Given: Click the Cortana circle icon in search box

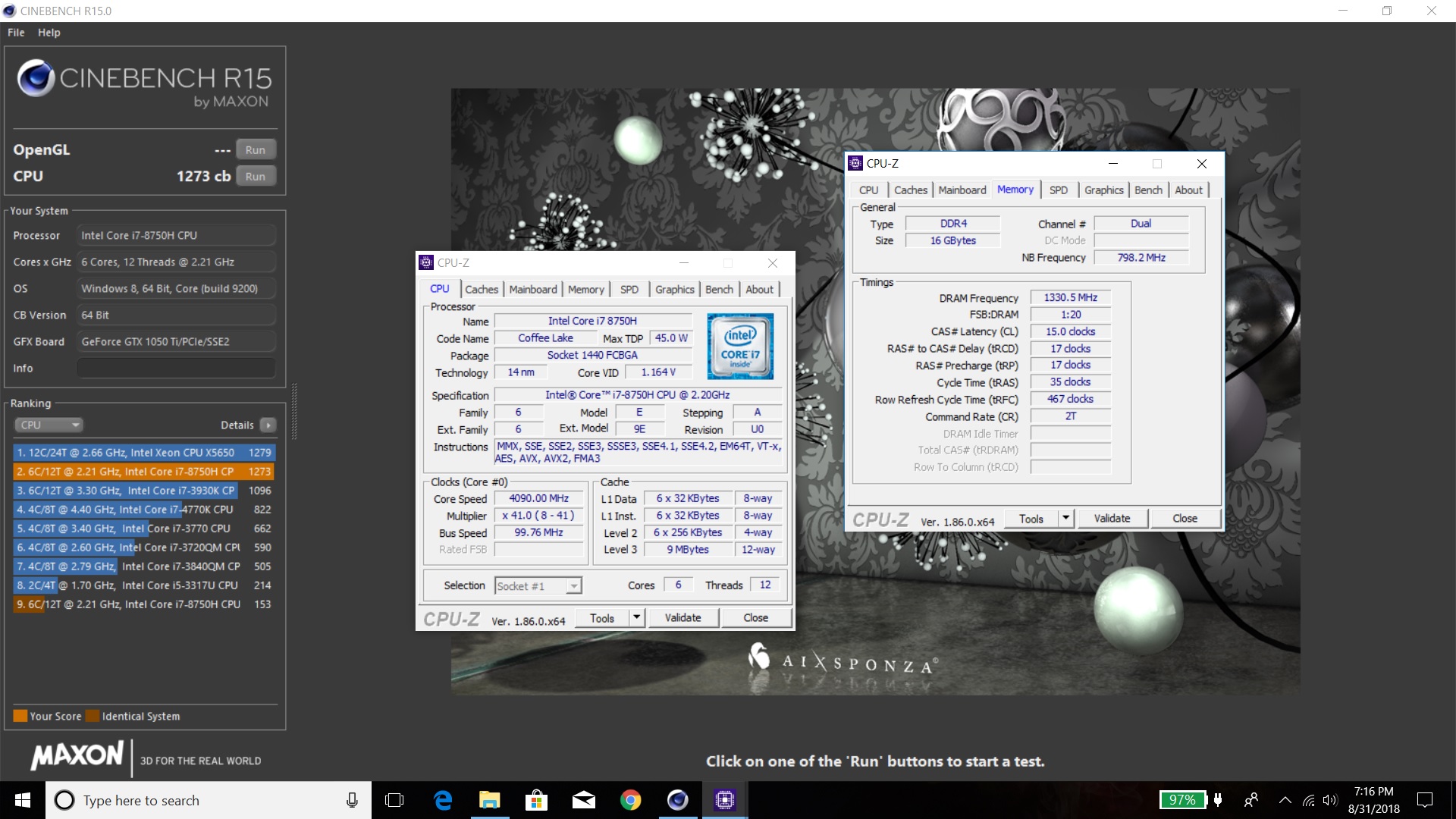Looking at the screenshot, I should (65, 800).
